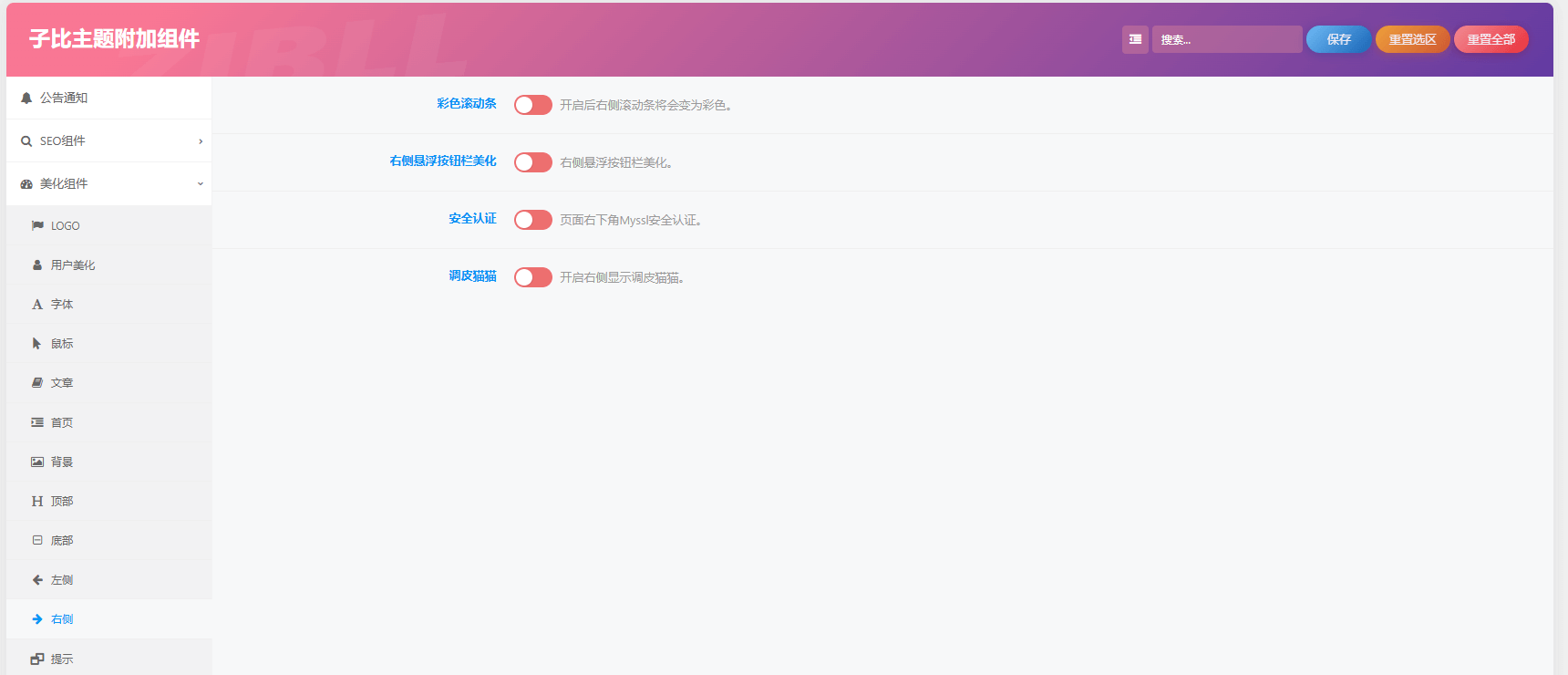Click the letter A font icon
Image resolution: width=1568 pixels, height=675 pixels.
click(x=37, y=305)
